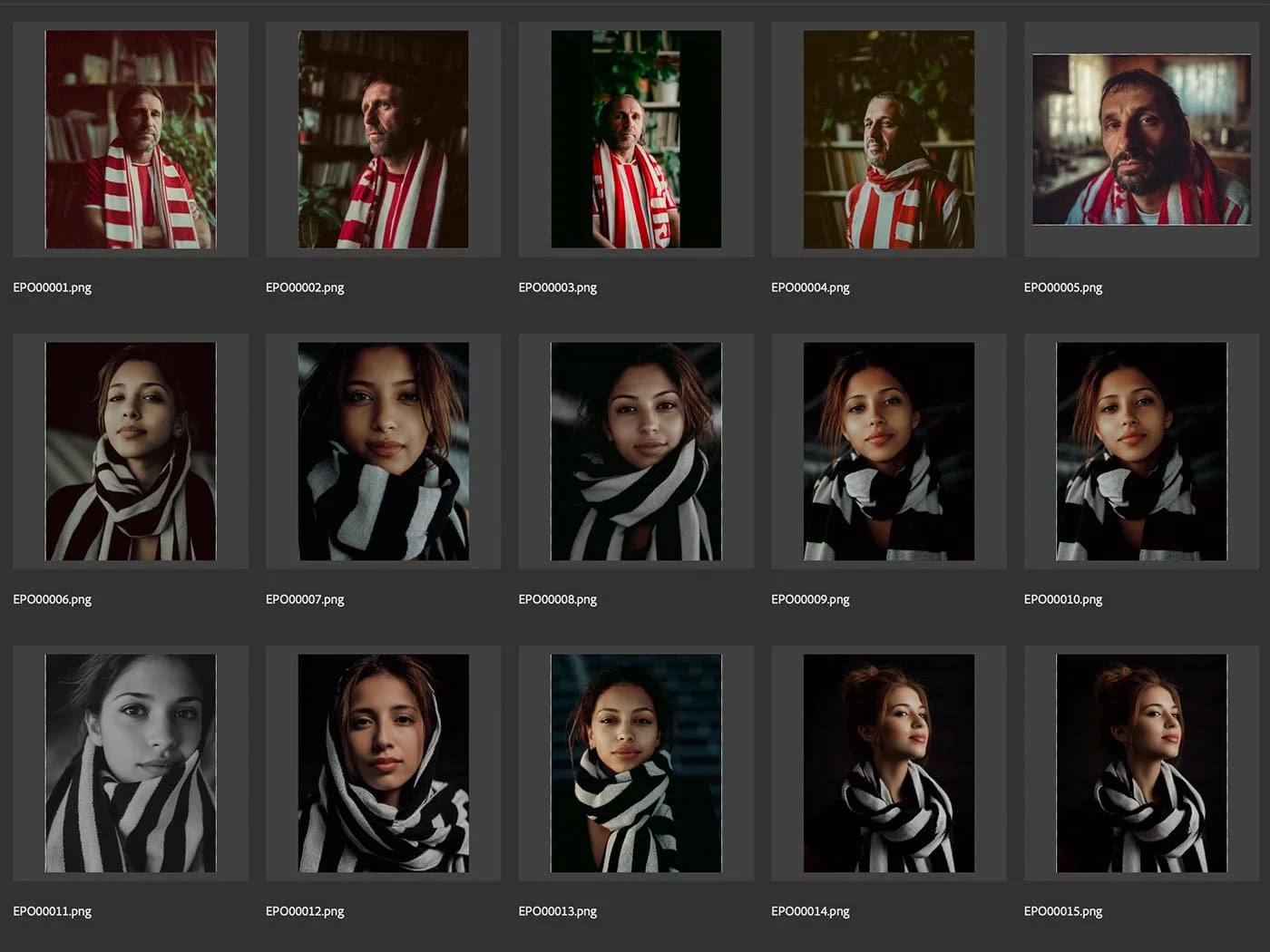Image resolution: width=1270 pixels, height=952 pixels.
Task: Select the EPO00013.png thumbnail
Action: point(636,763)
